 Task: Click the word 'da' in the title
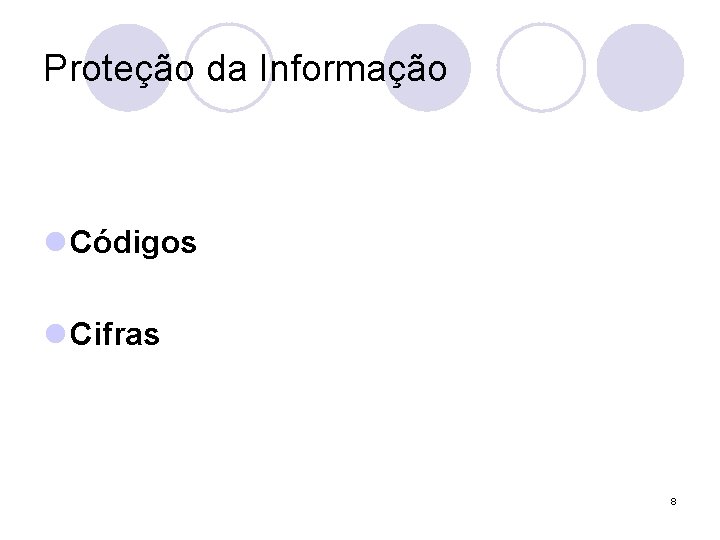tap(229, 68)
